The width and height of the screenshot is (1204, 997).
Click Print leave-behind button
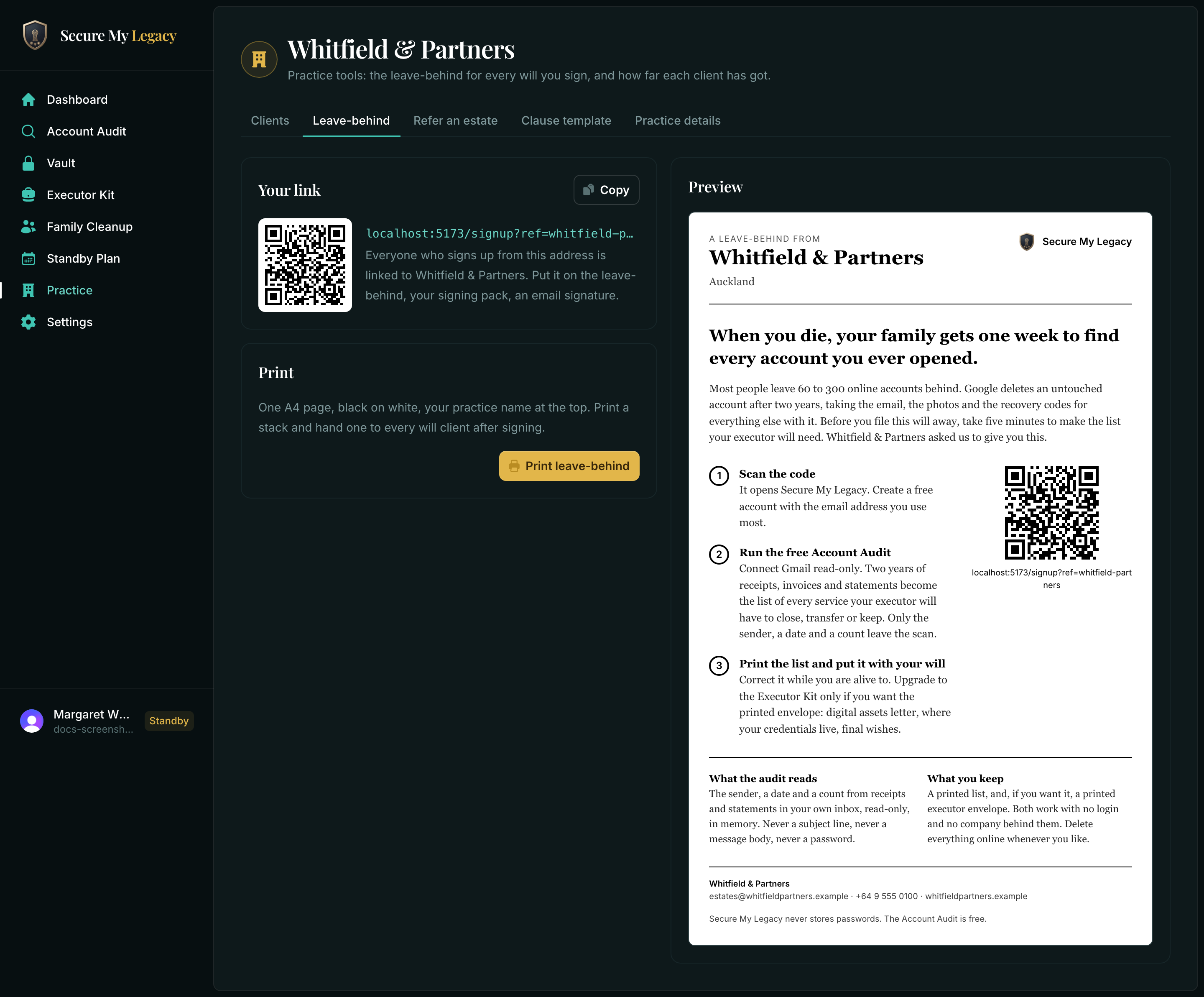click(569, 466)
